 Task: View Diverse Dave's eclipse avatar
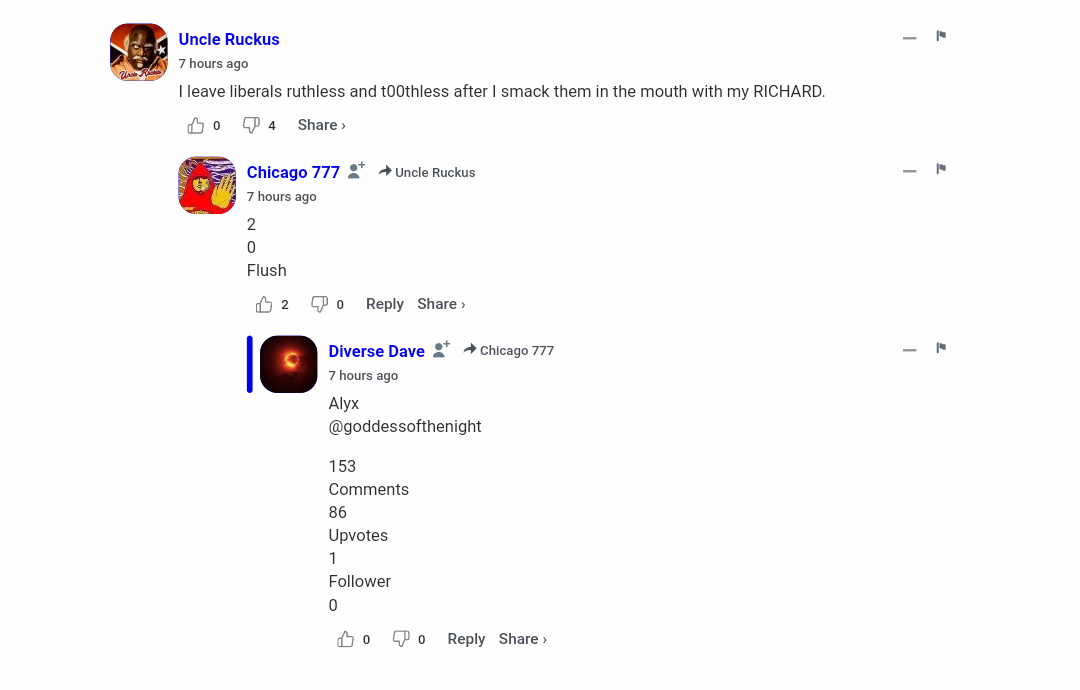click(x=289, y=364)
